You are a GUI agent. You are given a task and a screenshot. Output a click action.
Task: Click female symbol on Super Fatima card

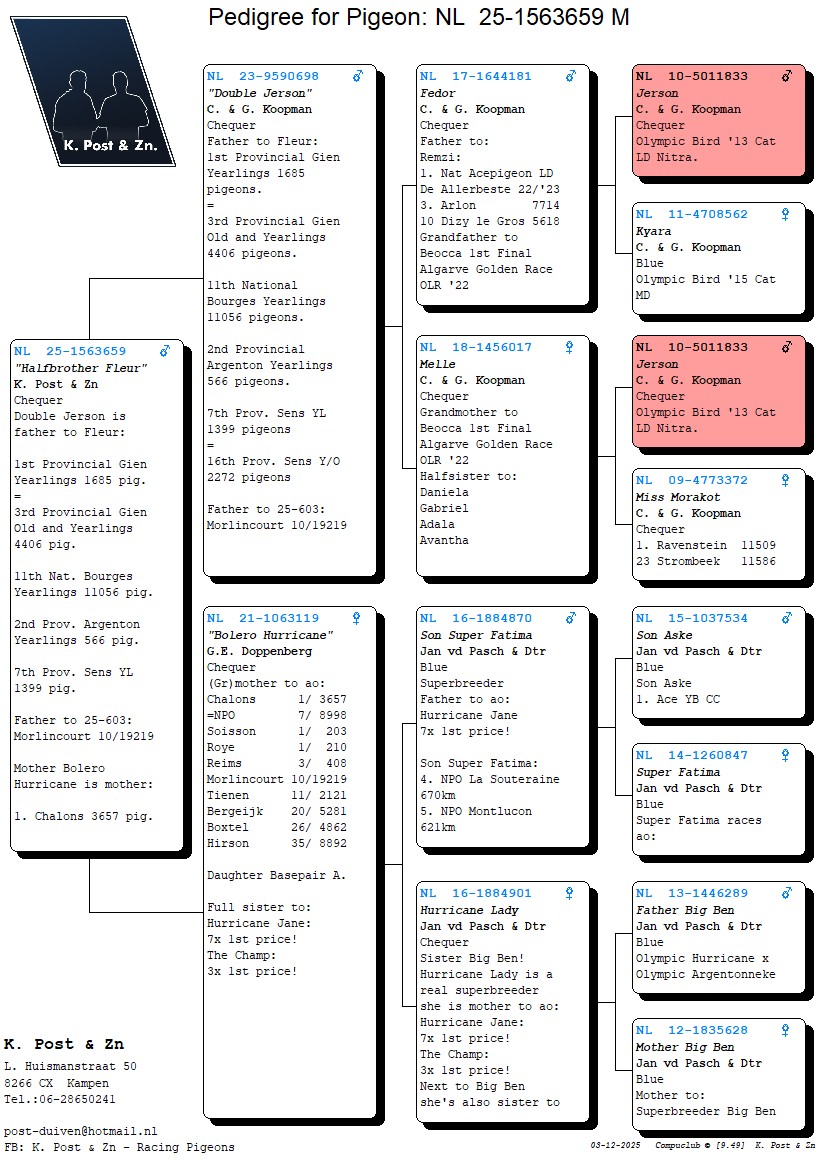click(785, 755)
